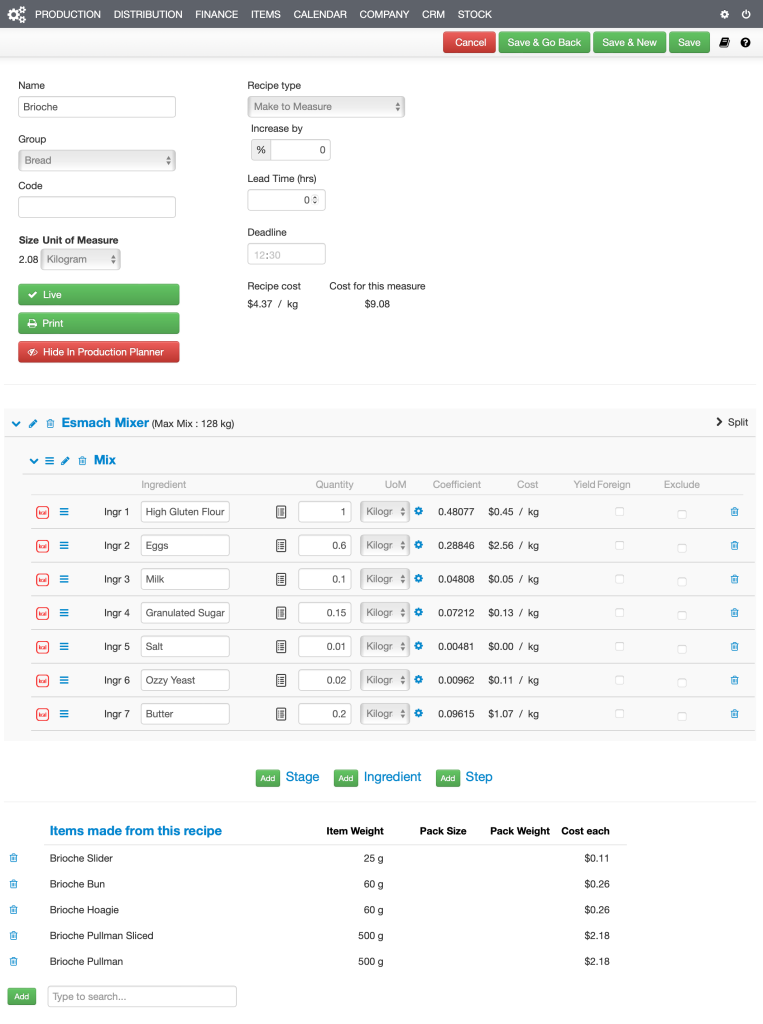Toggle Yield Foreign for Ozzy Yeast
Viewport: 763px width, 1024px height.
(619, 680)
